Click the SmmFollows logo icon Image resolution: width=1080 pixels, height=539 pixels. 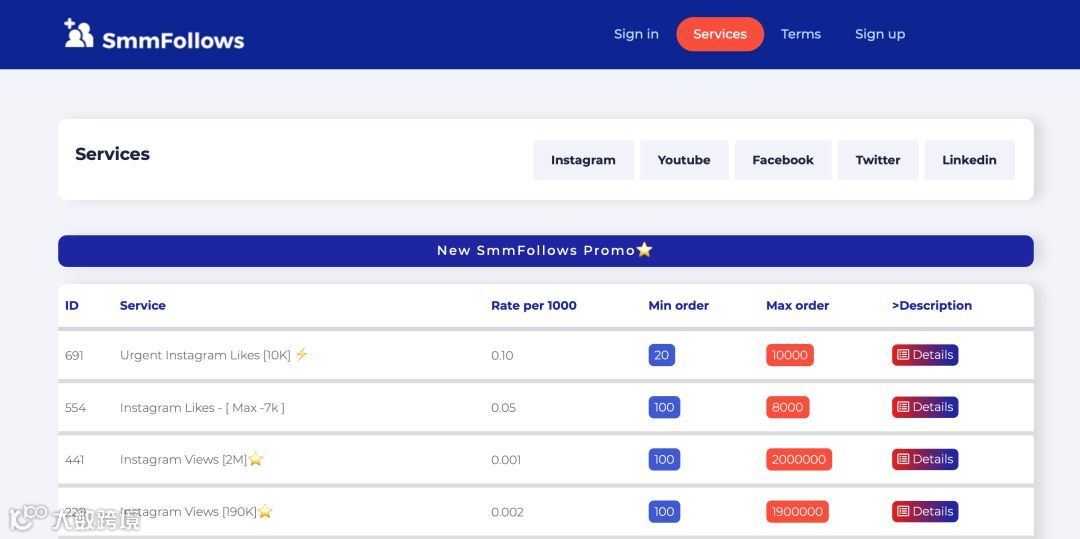click(79, 34)
